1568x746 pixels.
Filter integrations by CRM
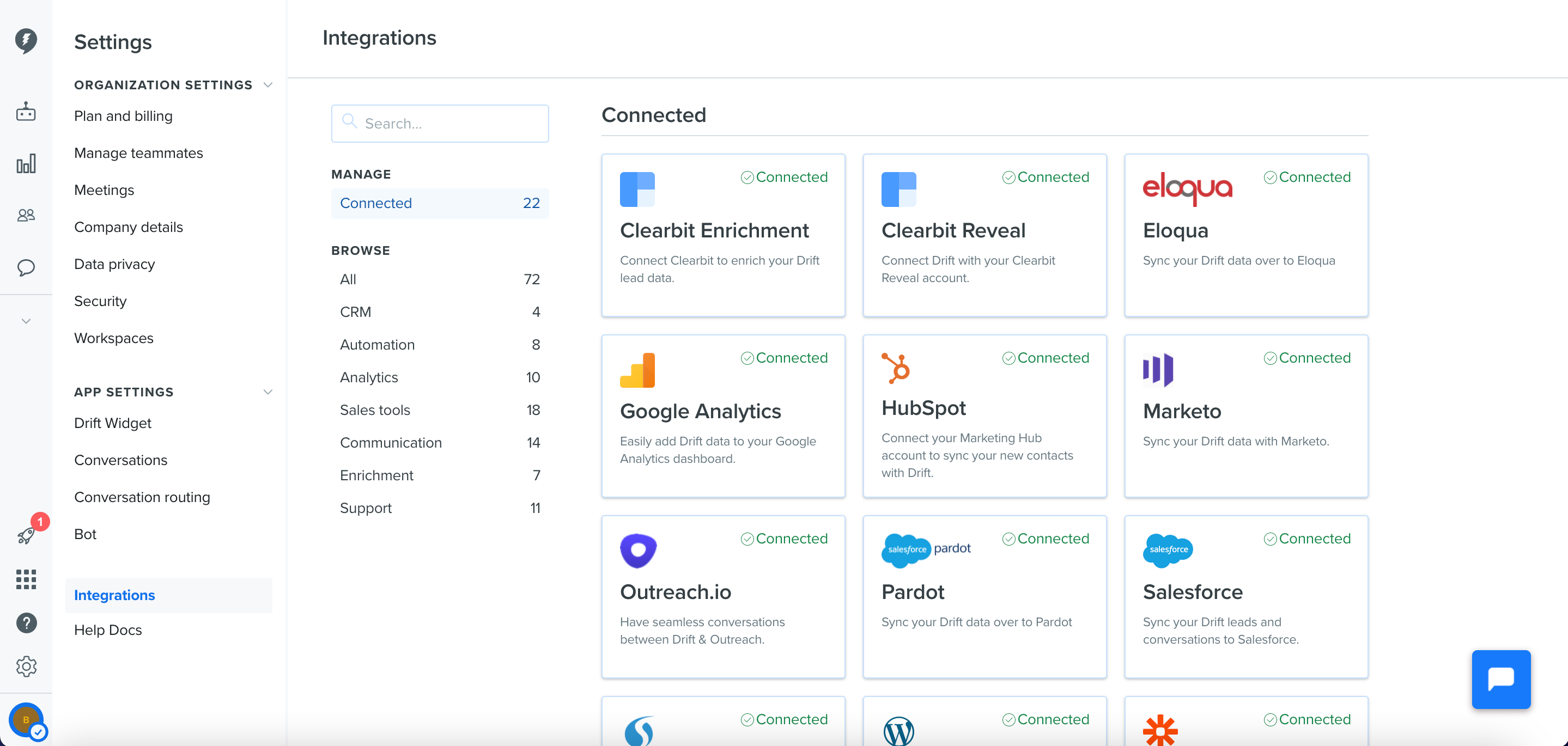click(x=440, y=312)
